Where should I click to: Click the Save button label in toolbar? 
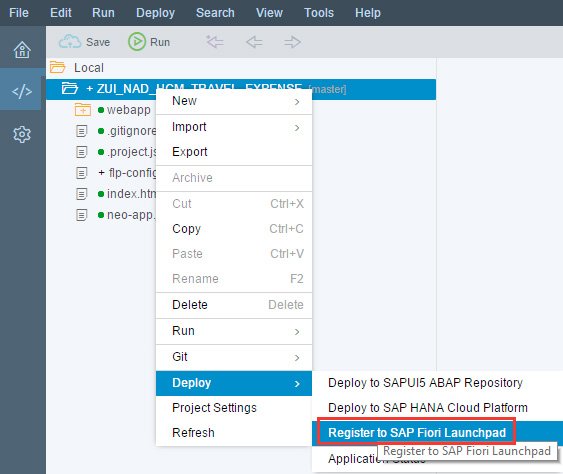click(x=98, y=42)
